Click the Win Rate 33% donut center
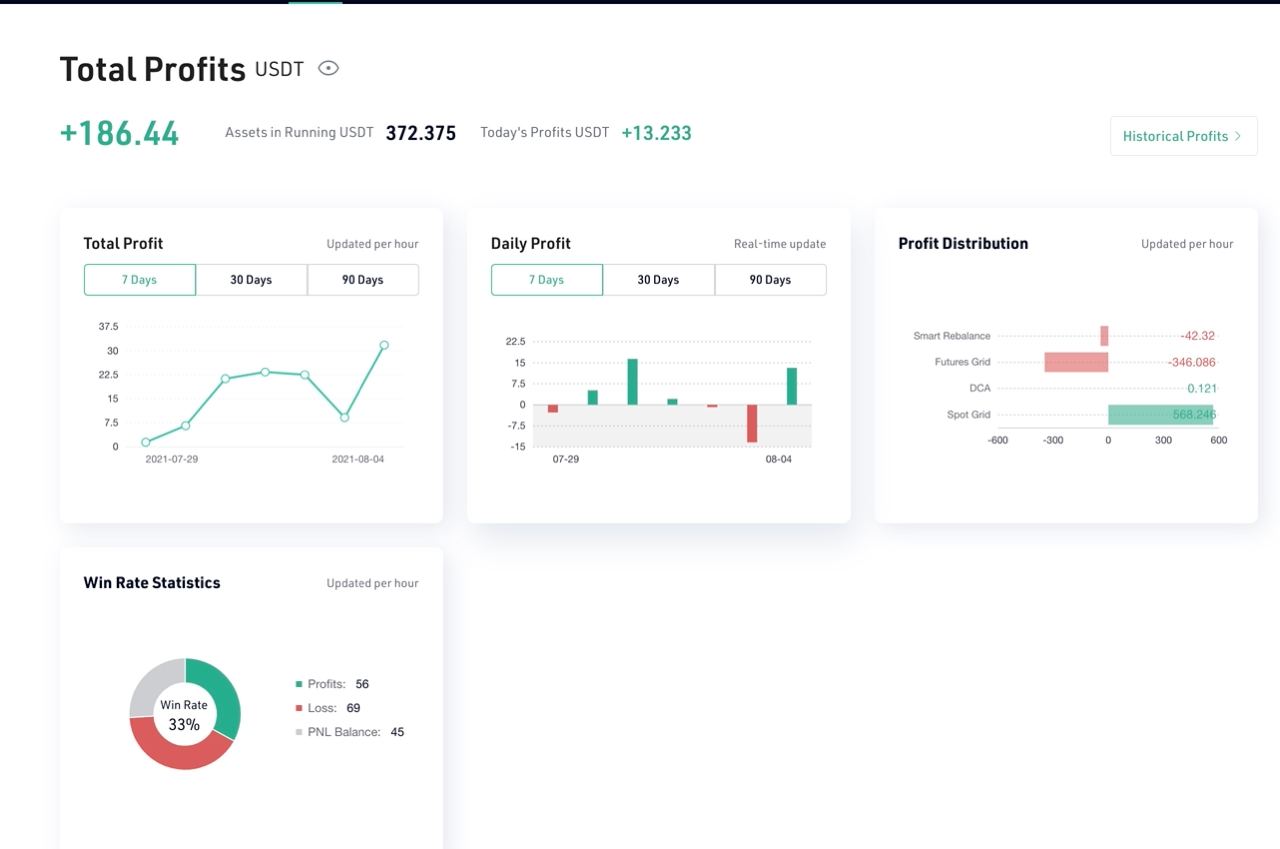The height and width of the screenshot is (849, 1280). (184, 714)
